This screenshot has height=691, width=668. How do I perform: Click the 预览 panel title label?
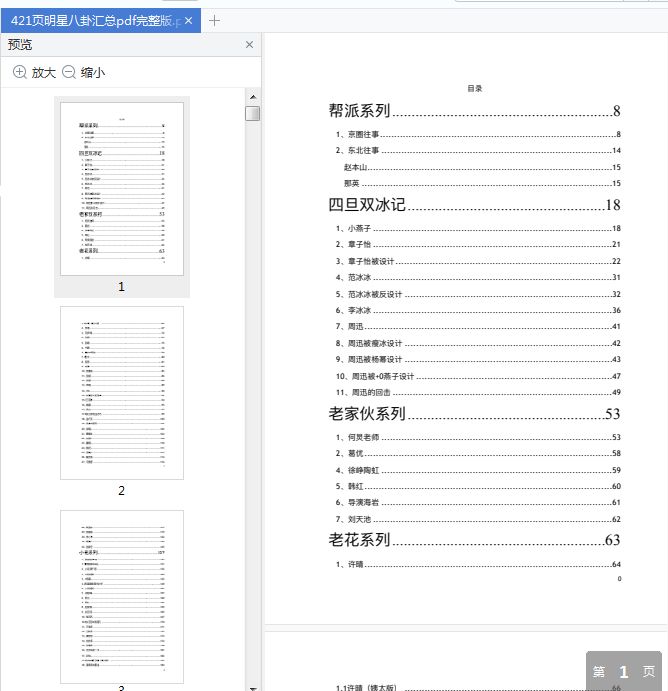pos(20,45)
